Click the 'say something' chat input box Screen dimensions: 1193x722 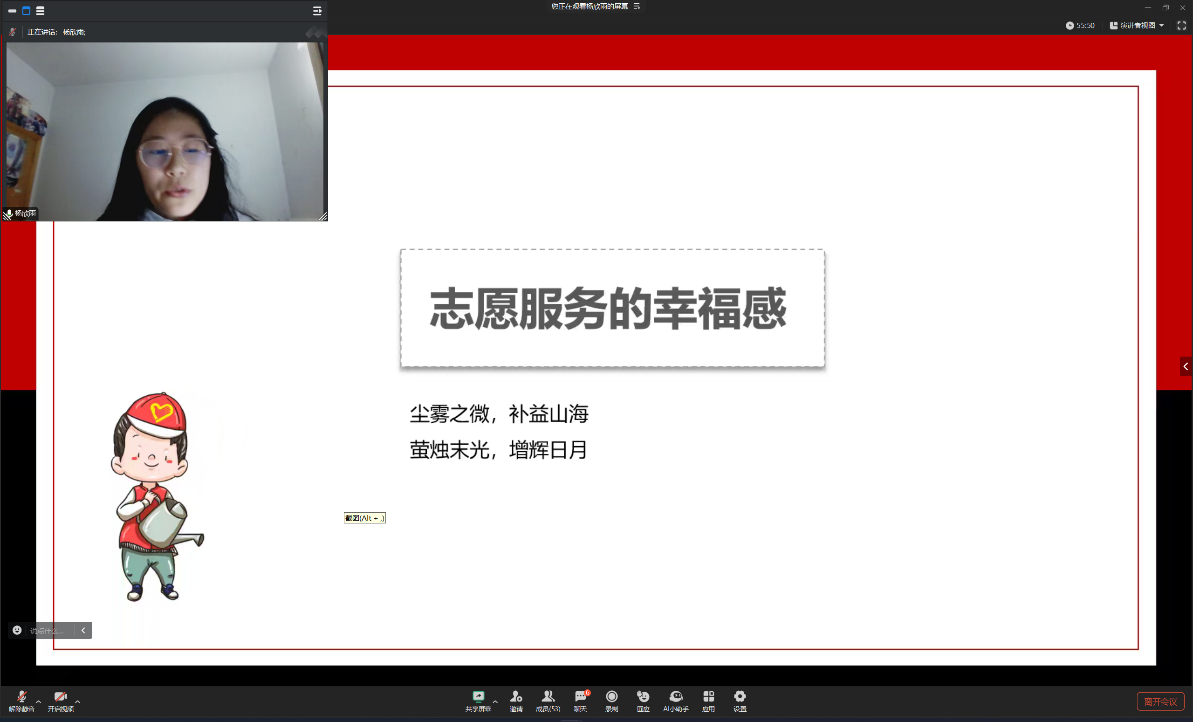(48, 631)
